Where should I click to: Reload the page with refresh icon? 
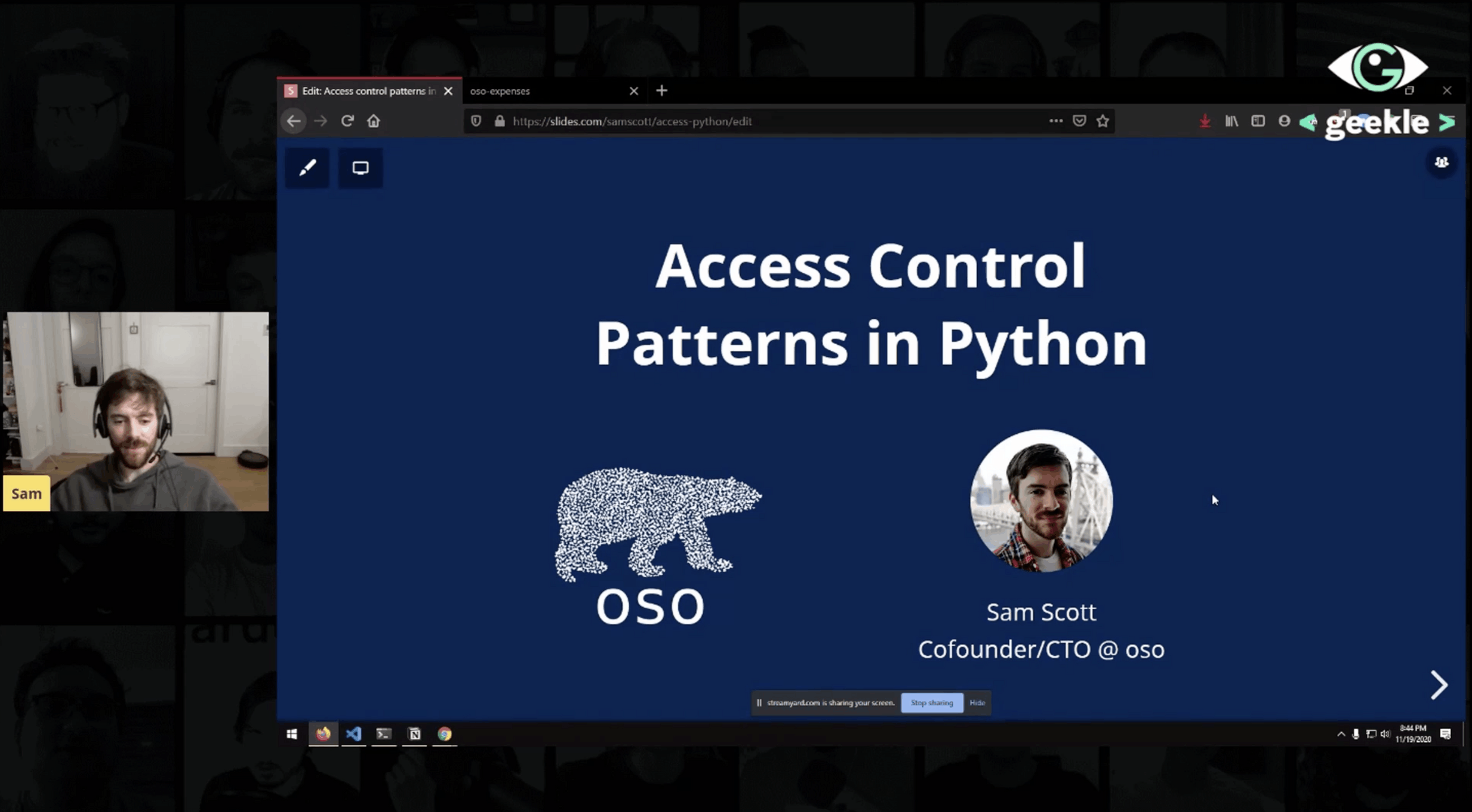pos(348,121)
